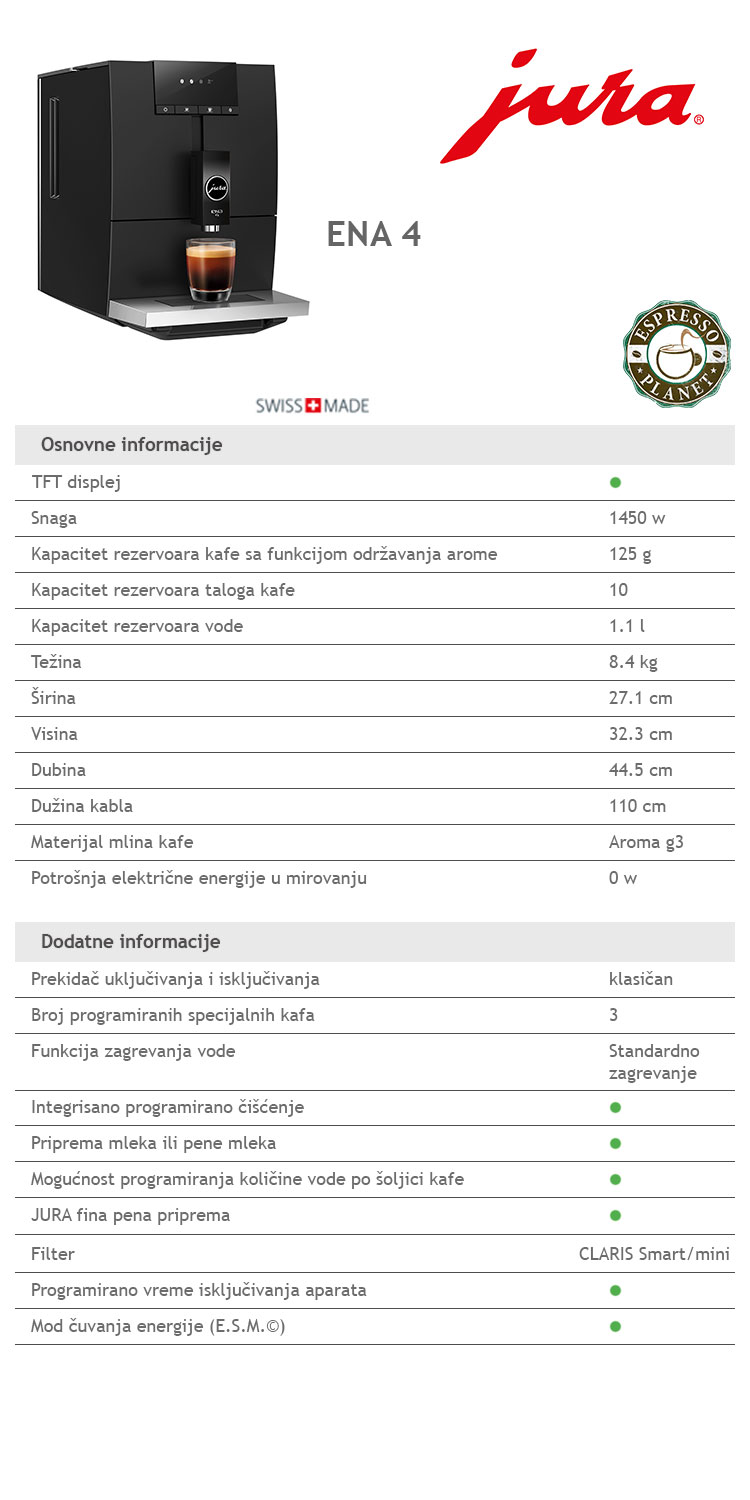
Task: Click the Swiss Made flag emblem
Action: pos(313,406)
